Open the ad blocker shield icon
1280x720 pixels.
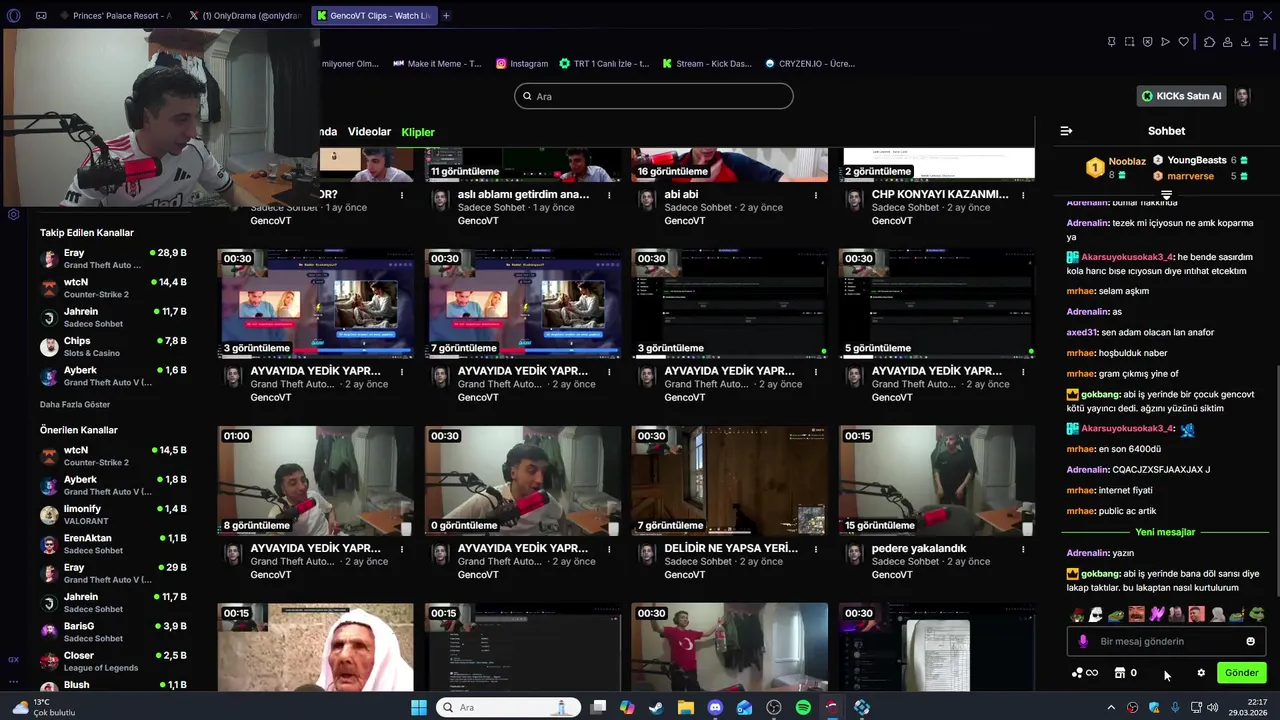[x=1147, y=42]
